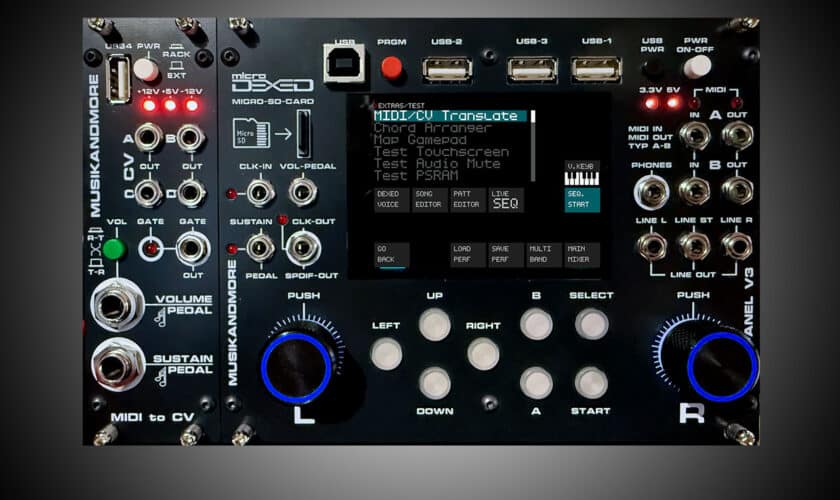Toggle the PWR ON-OFF switch
Image resolution: width=840 pixels, height=500 pixels.
coord(697,67)
